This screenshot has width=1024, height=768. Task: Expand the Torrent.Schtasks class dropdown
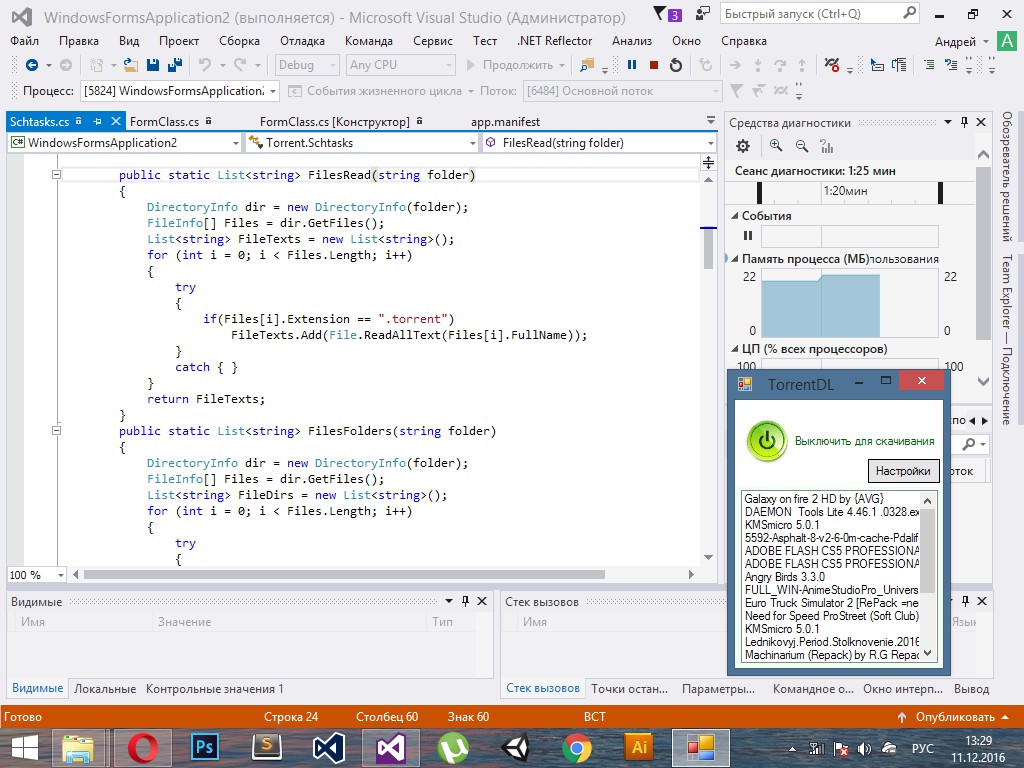click(x=471, y=143)
